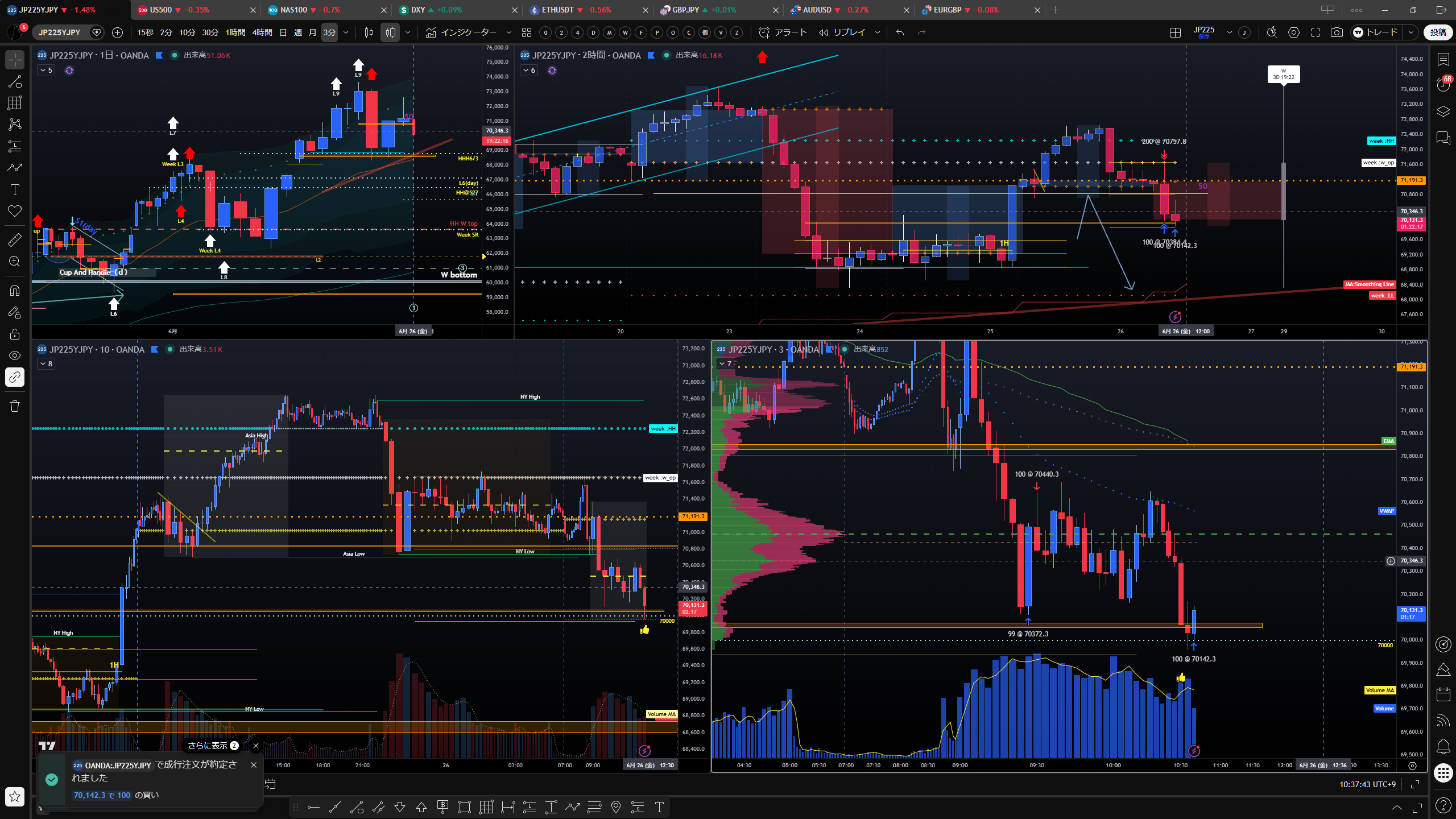
Task: Close the order filled notification
Action: [254, 765]
